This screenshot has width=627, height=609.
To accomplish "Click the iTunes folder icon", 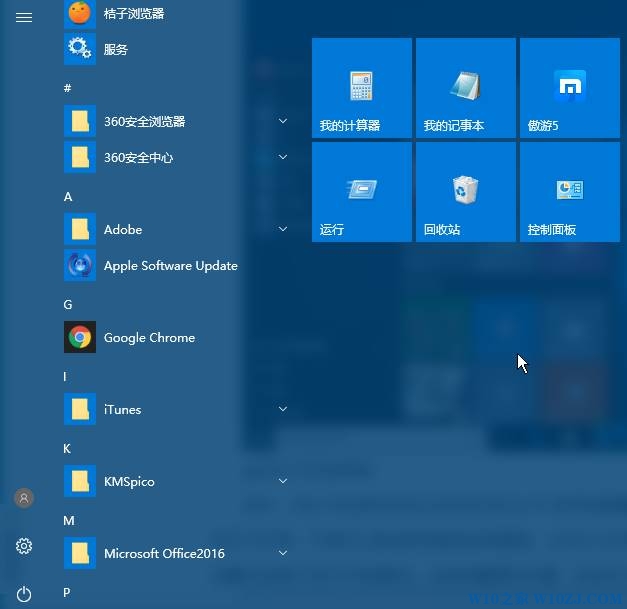I will 80,409.
